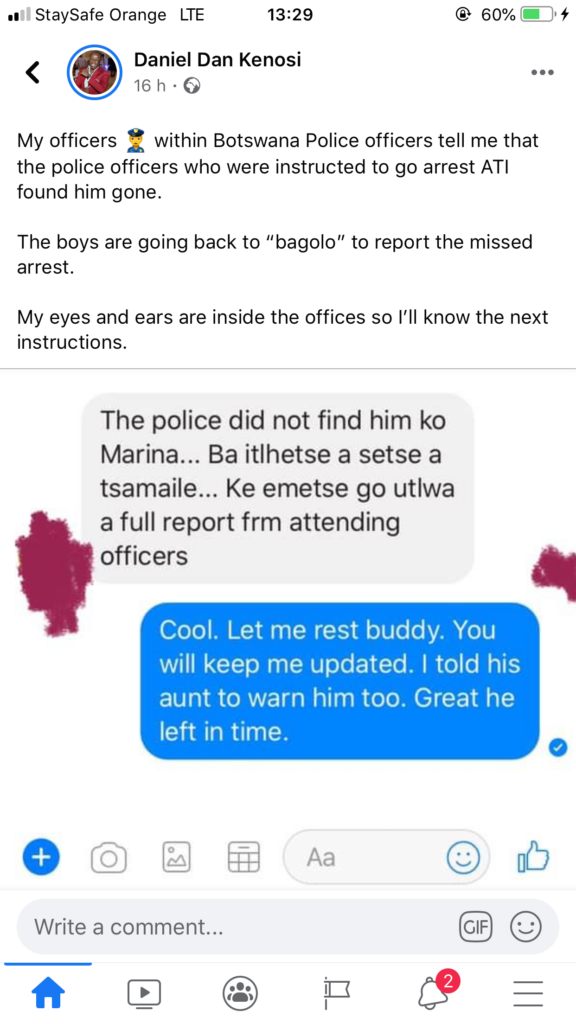
Task: Tap the public globe privacy icon
Action: pyautogui.click(x=192, y=86)
